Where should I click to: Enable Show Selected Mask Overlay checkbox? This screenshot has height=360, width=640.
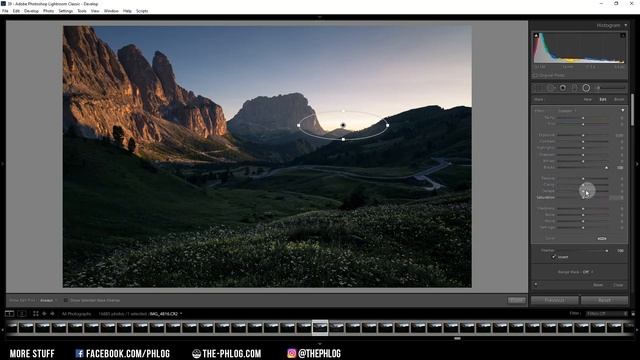point(66,300)
